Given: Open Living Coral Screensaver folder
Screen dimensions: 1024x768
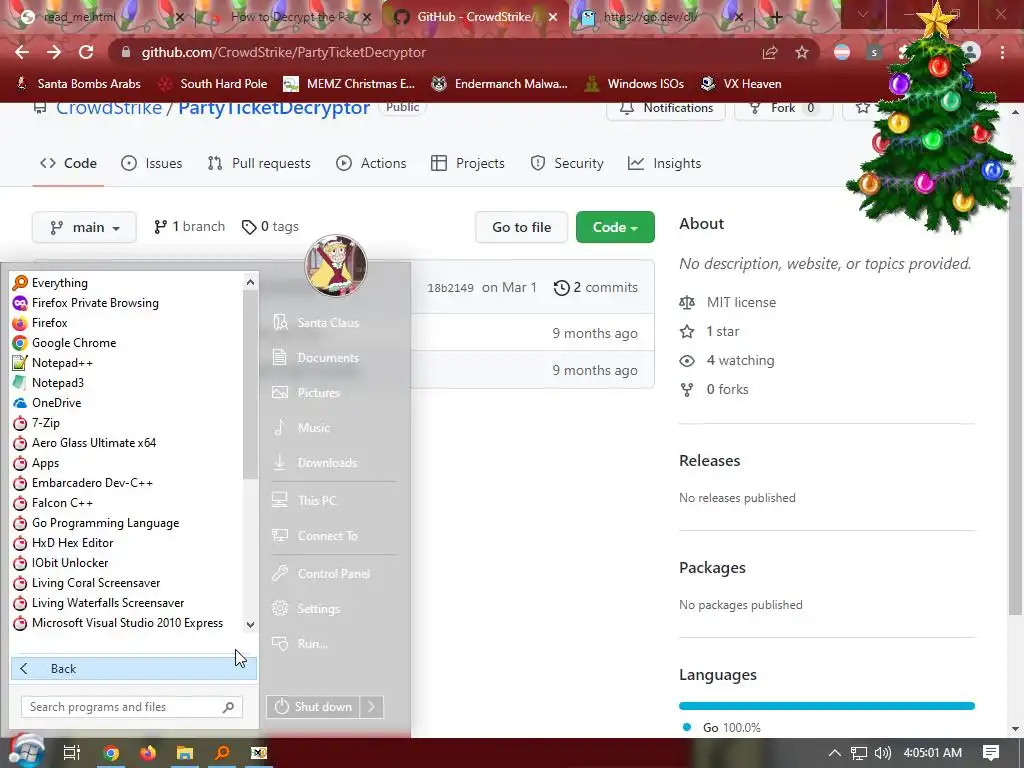Looking at the screenshot, I should [86, 583].
